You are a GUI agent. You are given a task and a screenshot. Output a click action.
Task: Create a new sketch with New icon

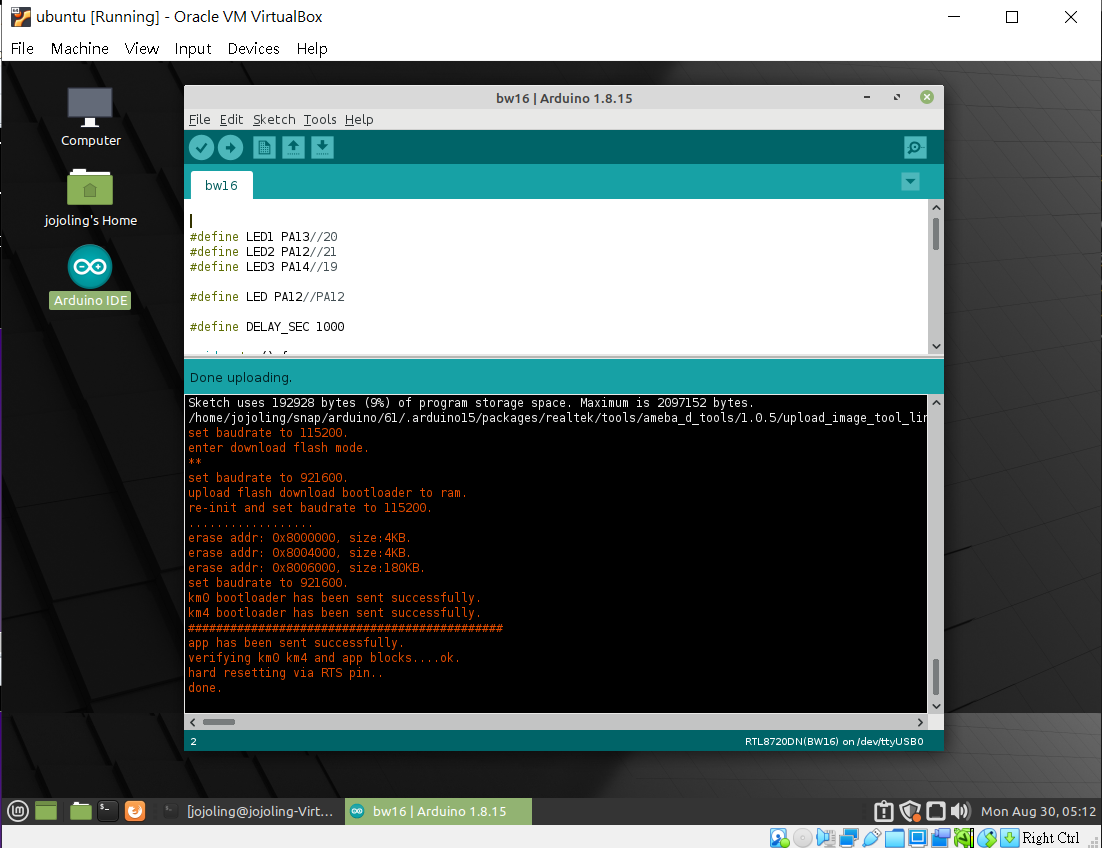pyautogui.click(x=264, y=148)
